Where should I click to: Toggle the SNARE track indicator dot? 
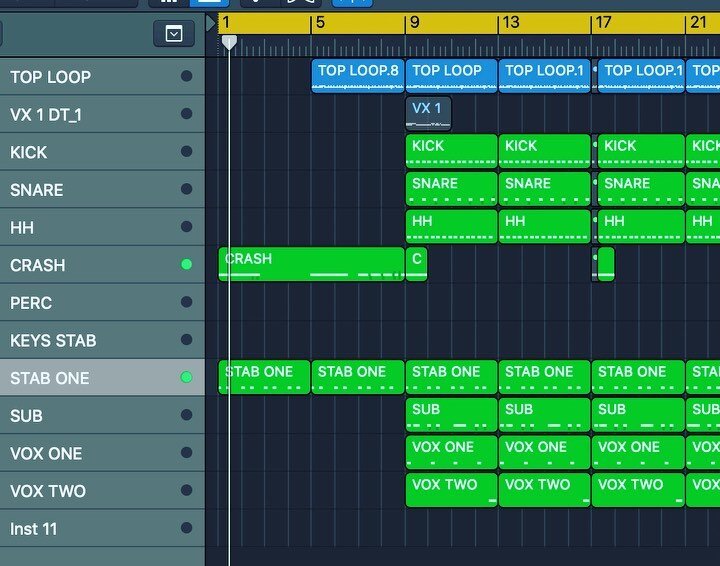point(186,189)
